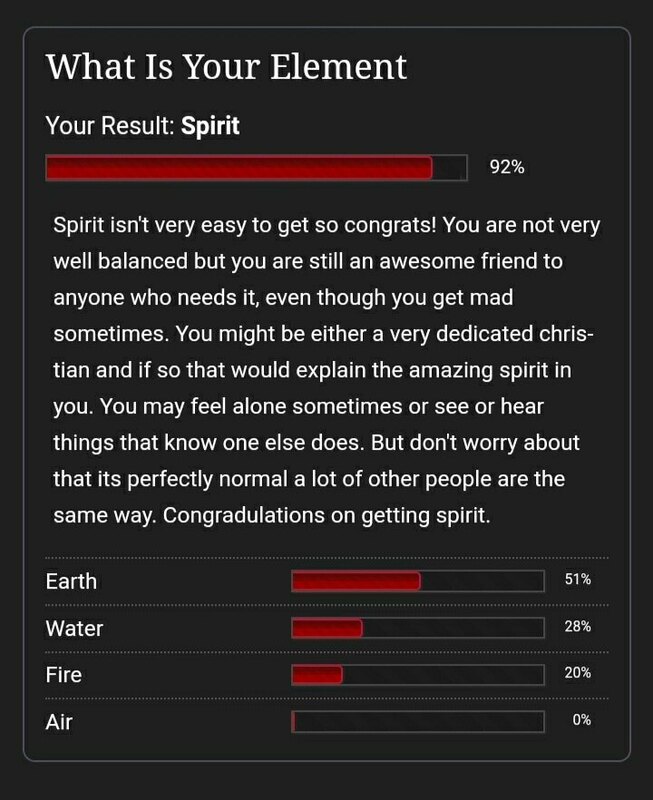Screen dimensions: 653x800
Task: Click the 92% Spirit percentage label
Action: [x=507, y=167]
